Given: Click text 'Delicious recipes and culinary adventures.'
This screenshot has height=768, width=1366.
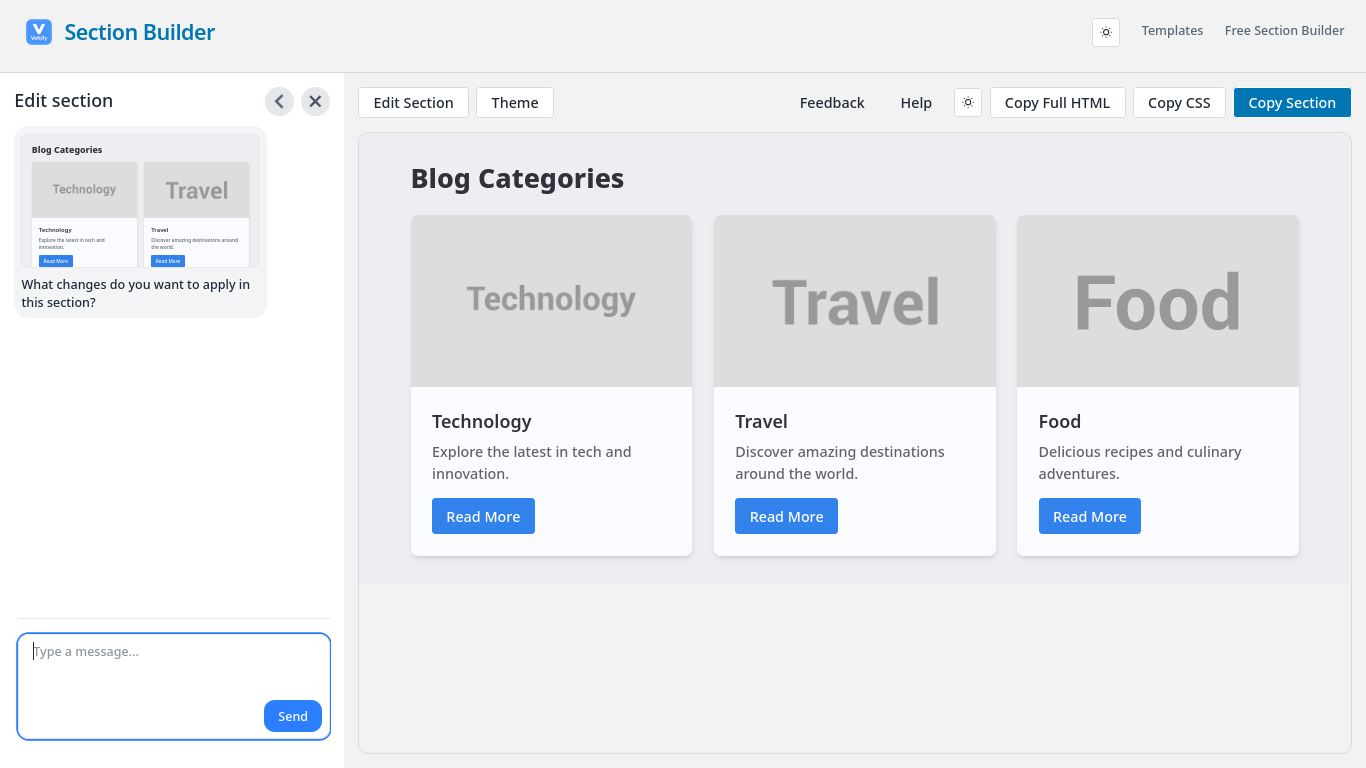Looking at the screenshot, I should pos(1140,462).
